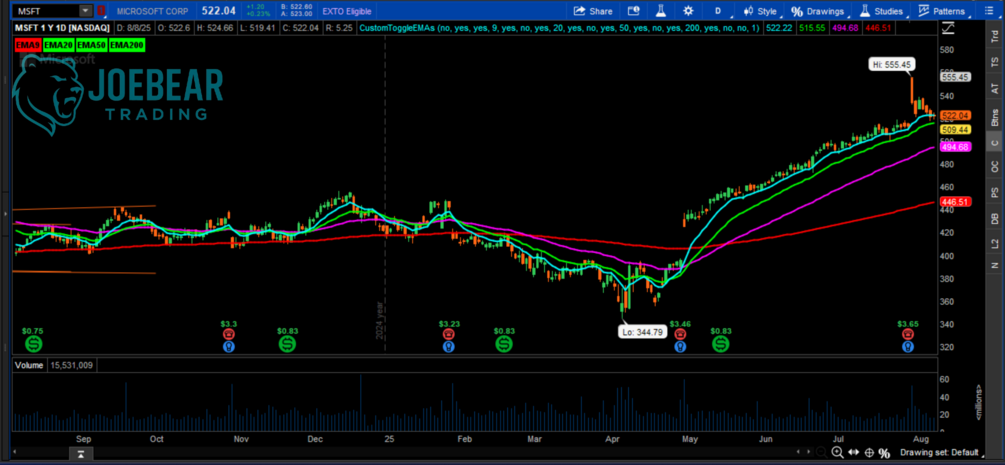Screen dimensions: 1005x465
Task: Select the C sidebar tab
Action: (x=995, y=143)
